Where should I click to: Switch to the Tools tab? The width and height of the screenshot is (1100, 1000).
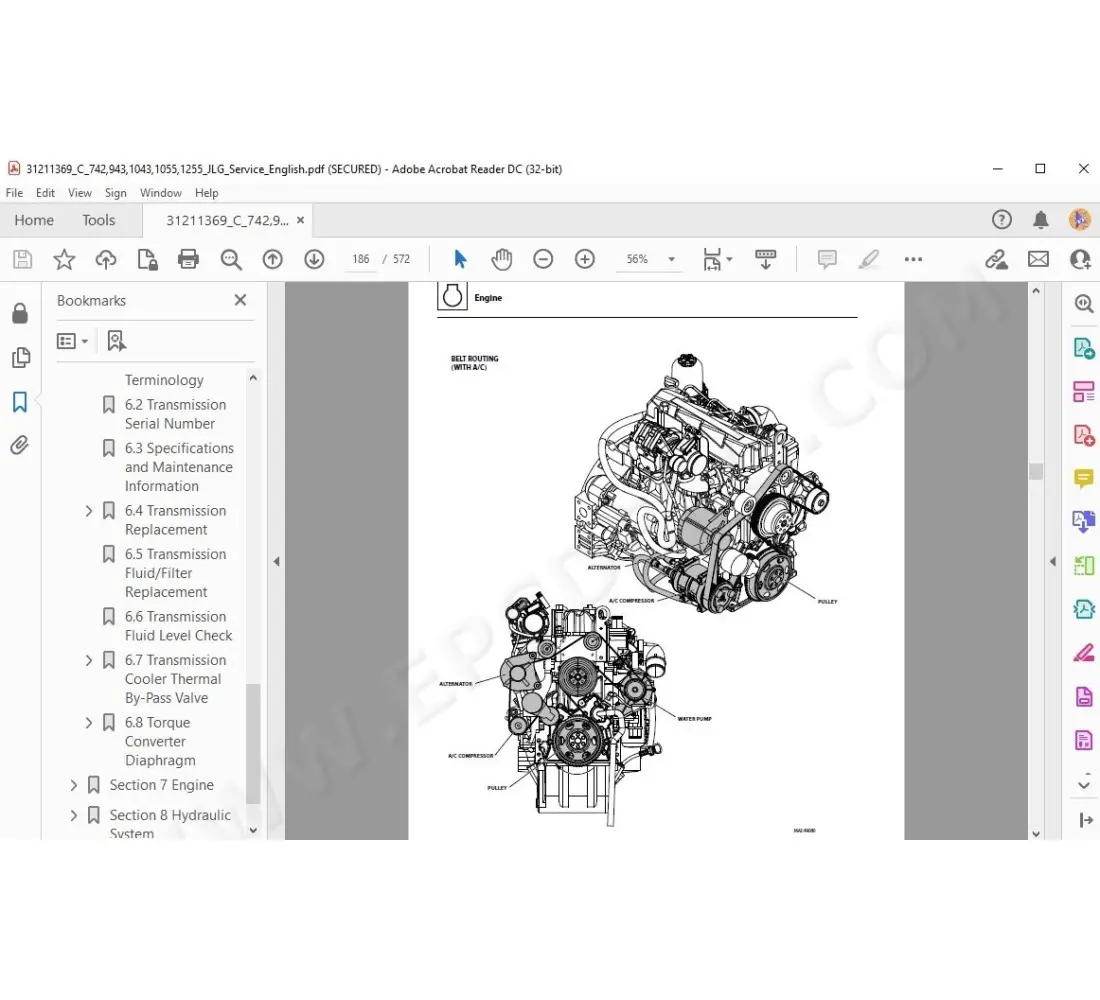pos(98,220)
